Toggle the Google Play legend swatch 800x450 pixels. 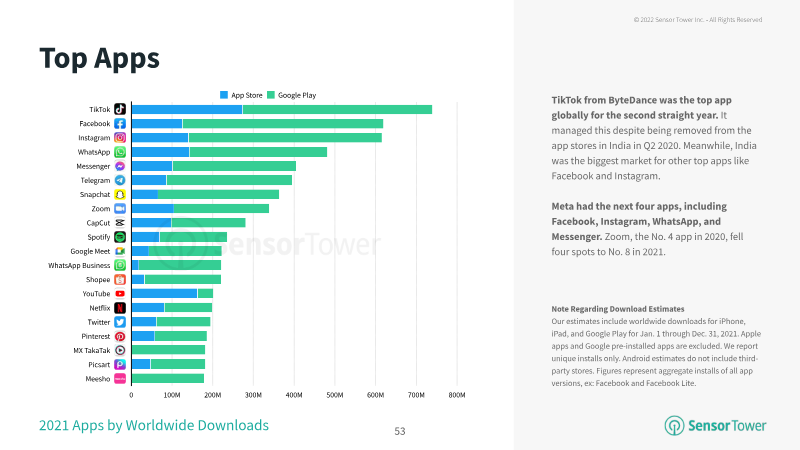pos(271,95)
